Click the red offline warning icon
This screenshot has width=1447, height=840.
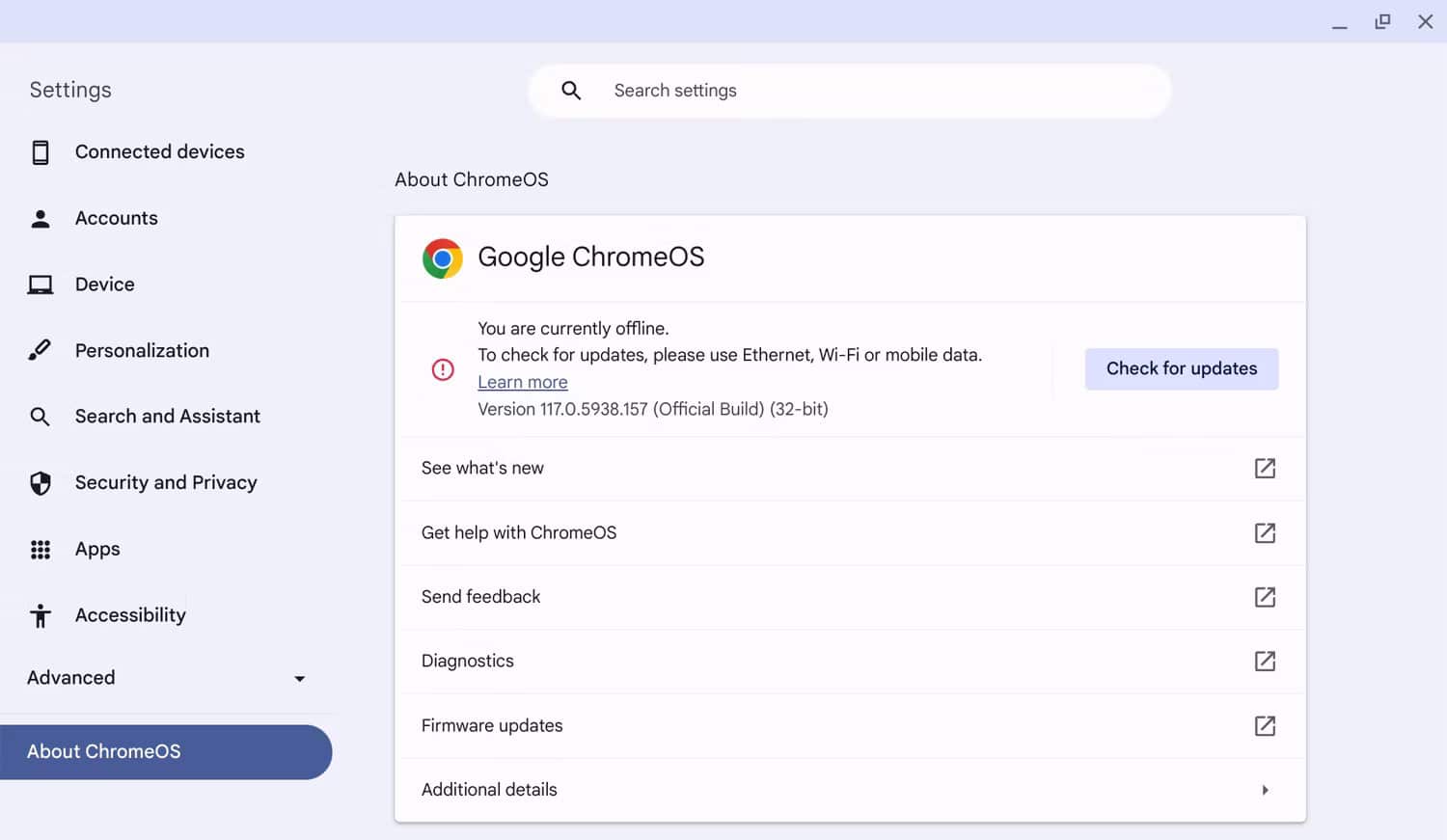(x=443, y=369)
